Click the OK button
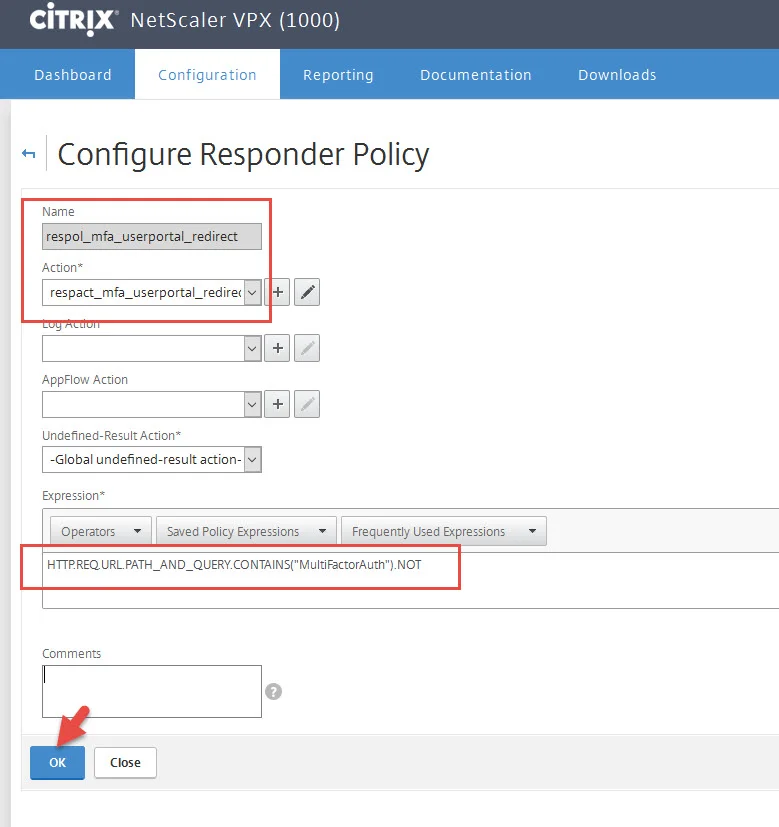Screen dimensions: 779x827 [57, 762]
